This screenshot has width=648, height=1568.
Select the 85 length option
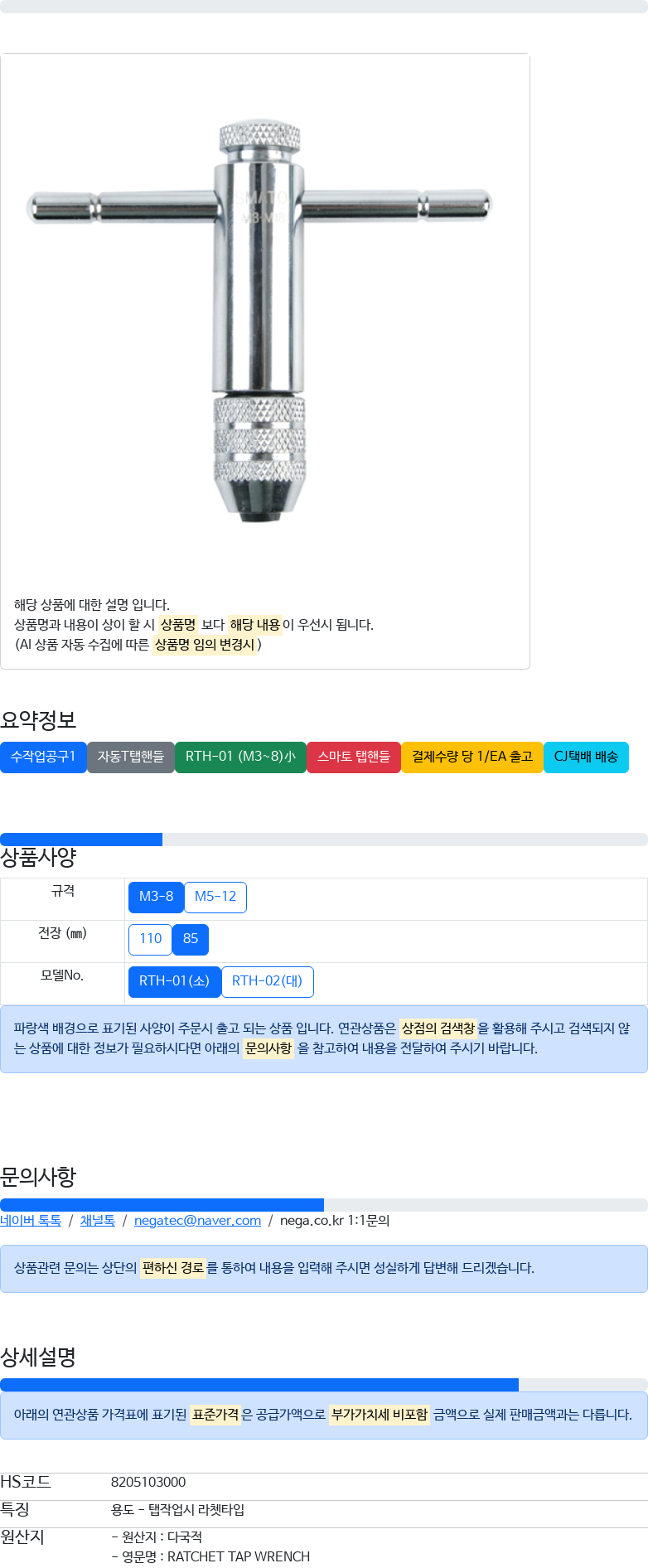pos(191,939)
